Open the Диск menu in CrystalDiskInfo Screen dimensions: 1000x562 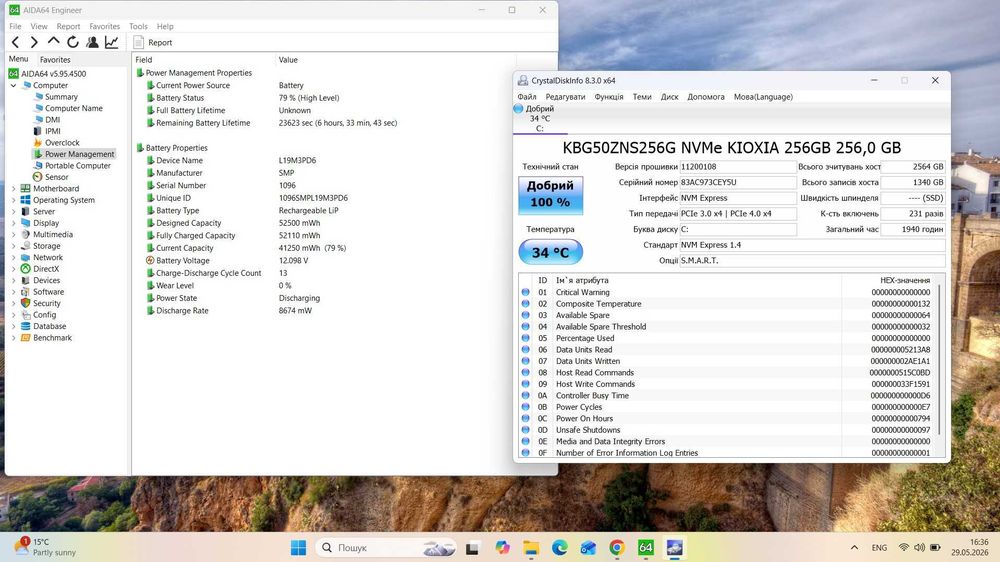coord(670,97)
